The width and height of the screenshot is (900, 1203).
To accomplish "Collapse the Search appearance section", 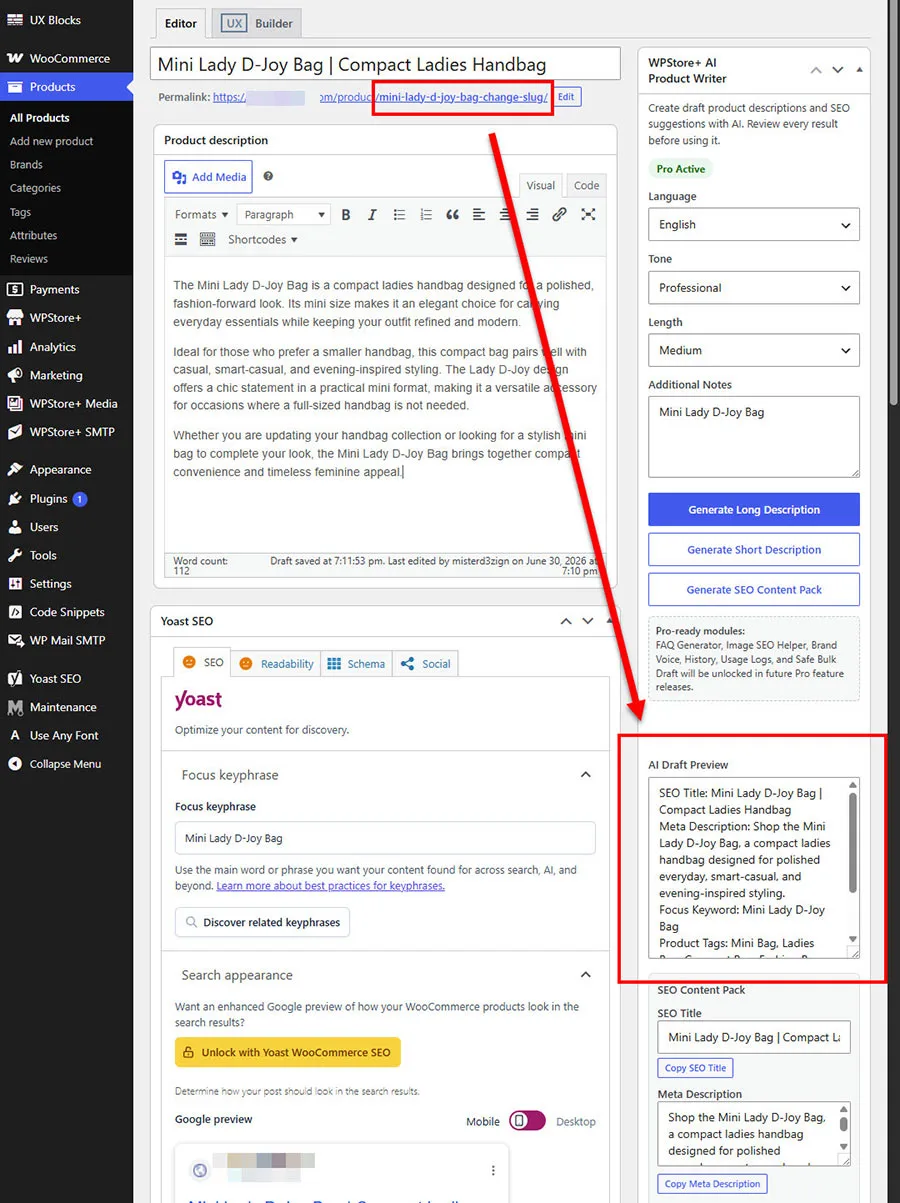I will 586,975.
